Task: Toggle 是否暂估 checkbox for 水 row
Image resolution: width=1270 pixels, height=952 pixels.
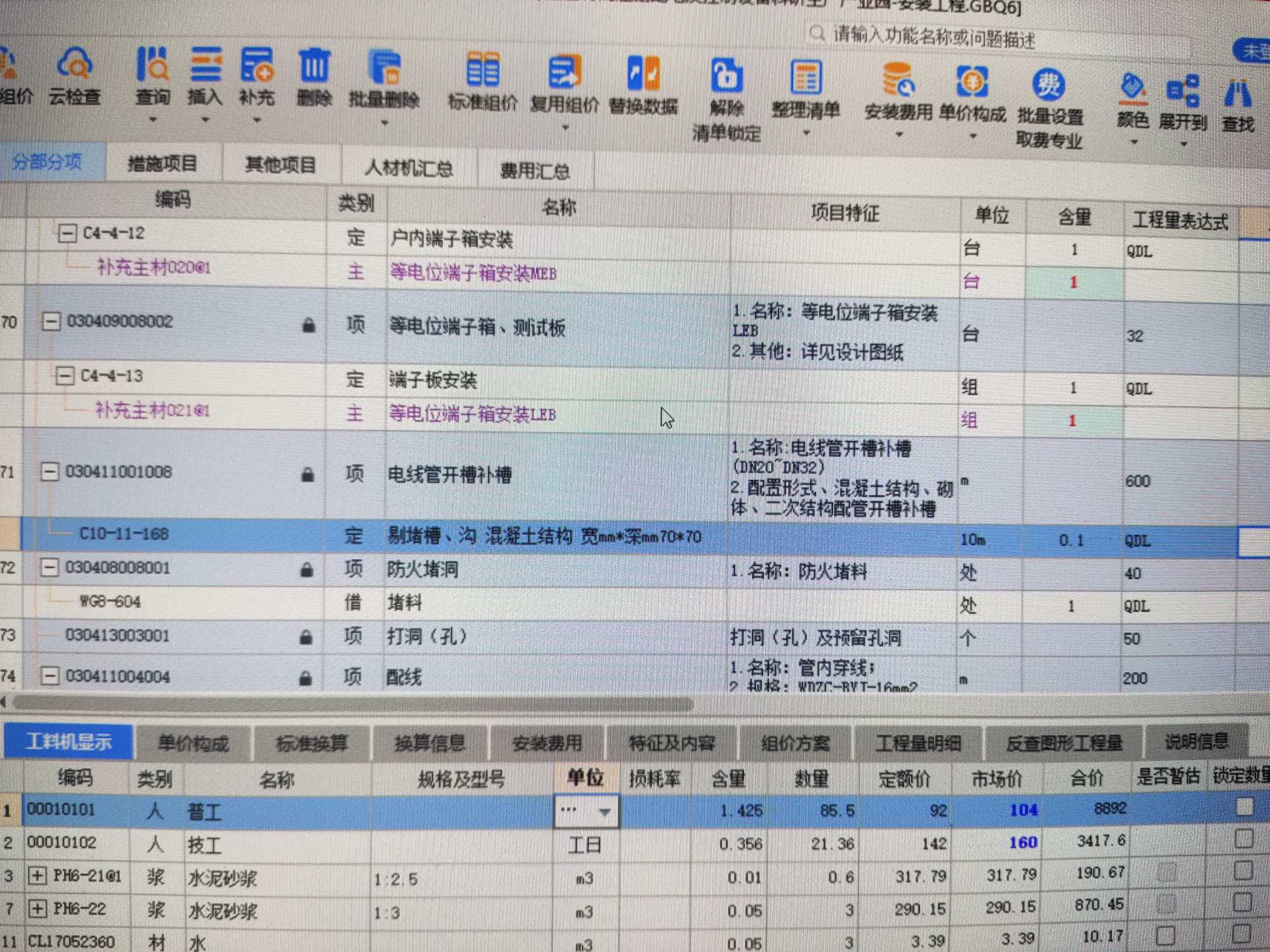Action: [x=1165, y=935]
